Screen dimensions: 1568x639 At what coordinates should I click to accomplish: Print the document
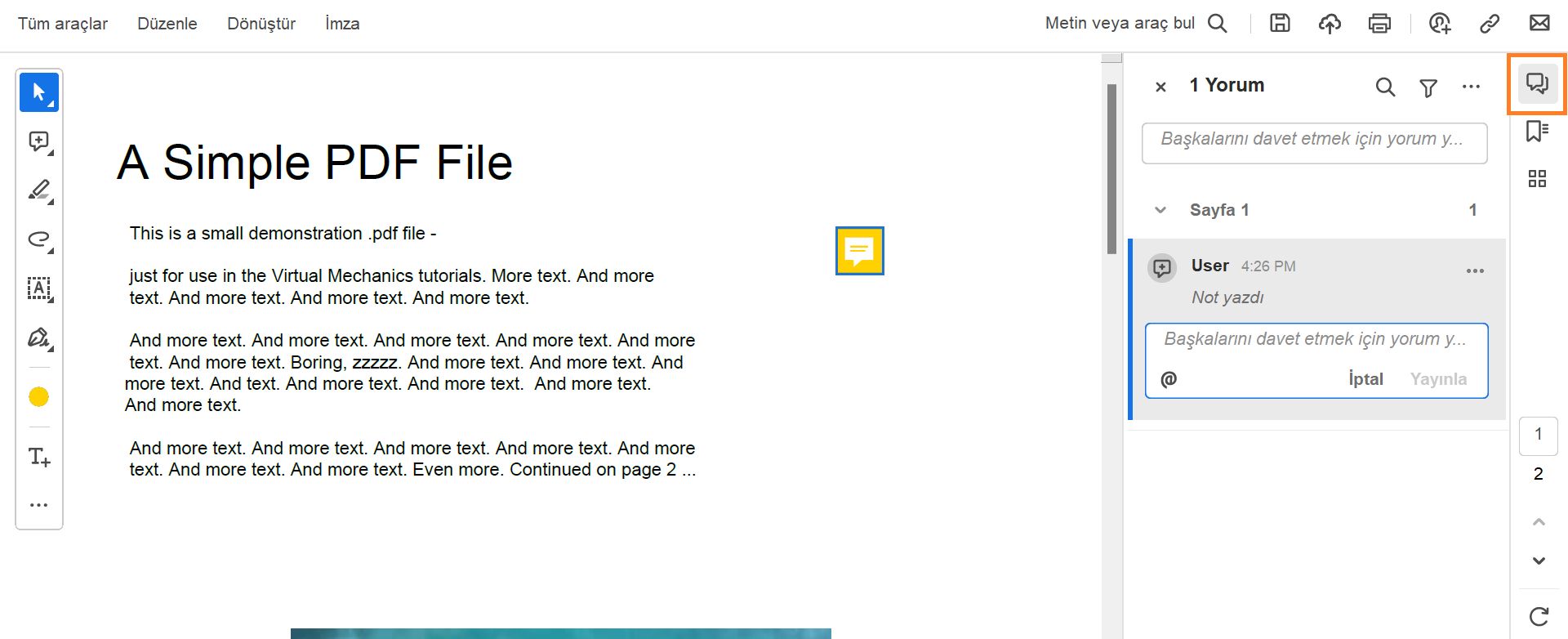pos(1379,23)
